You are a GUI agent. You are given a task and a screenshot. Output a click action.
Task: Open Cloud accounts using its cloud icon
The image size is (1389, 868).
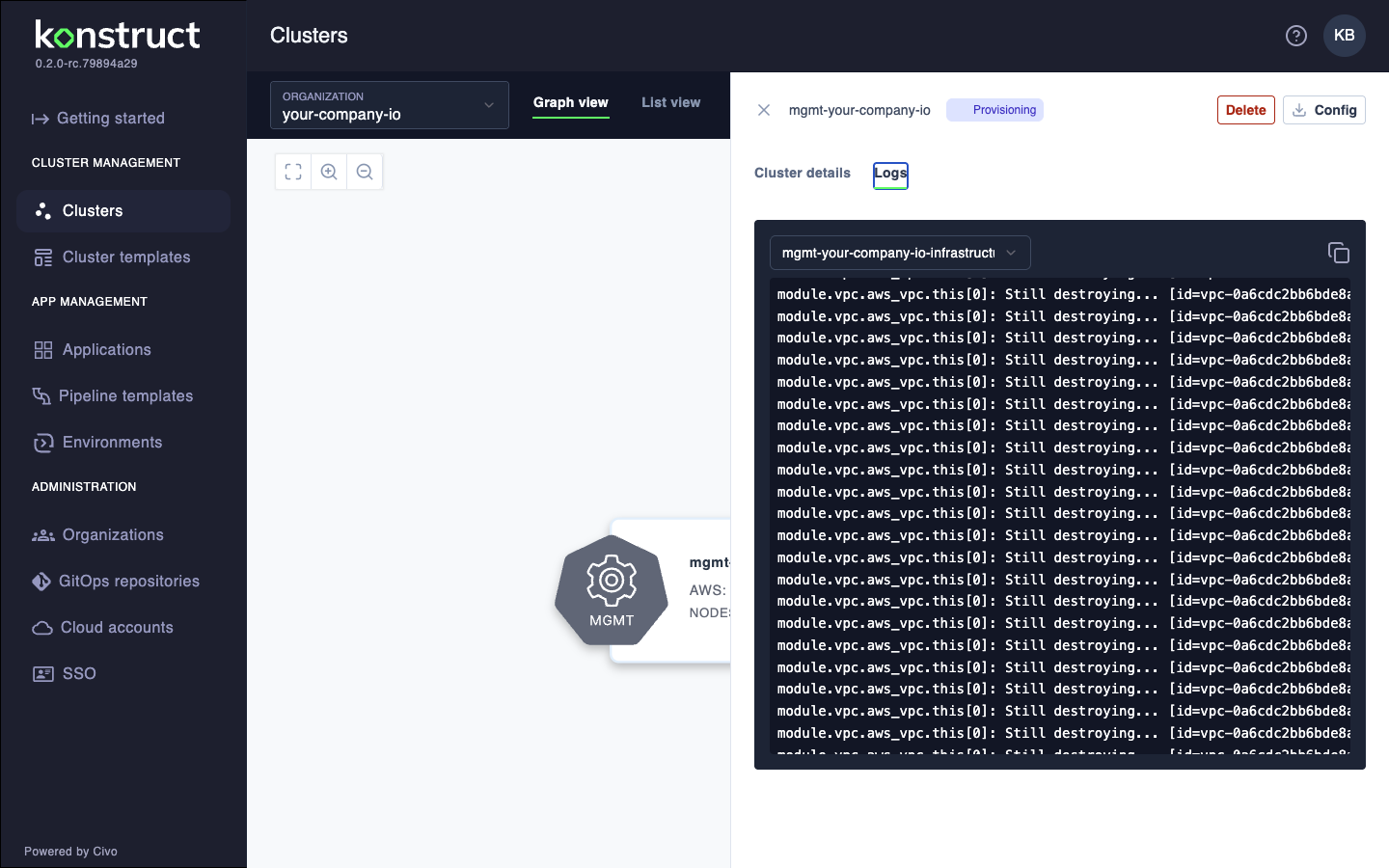click(x=43, y=628)
